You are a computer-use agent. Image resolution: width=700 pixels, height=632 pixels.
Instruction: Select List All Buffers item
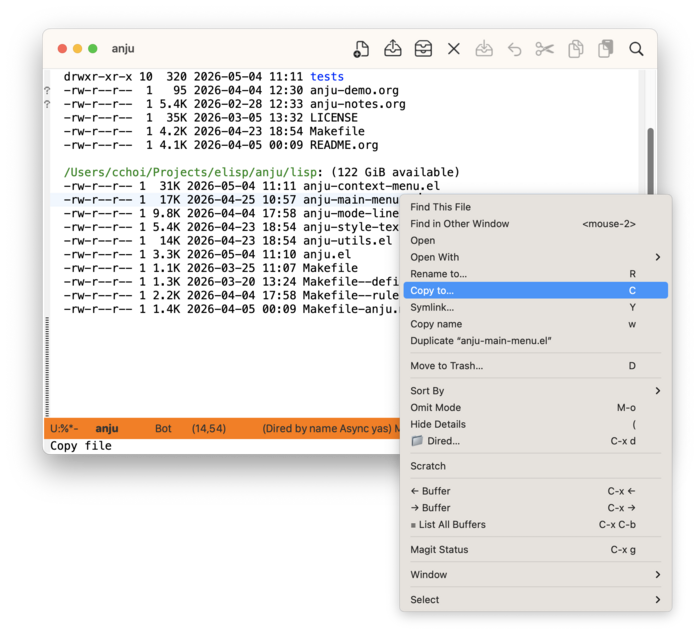(536, 524)
